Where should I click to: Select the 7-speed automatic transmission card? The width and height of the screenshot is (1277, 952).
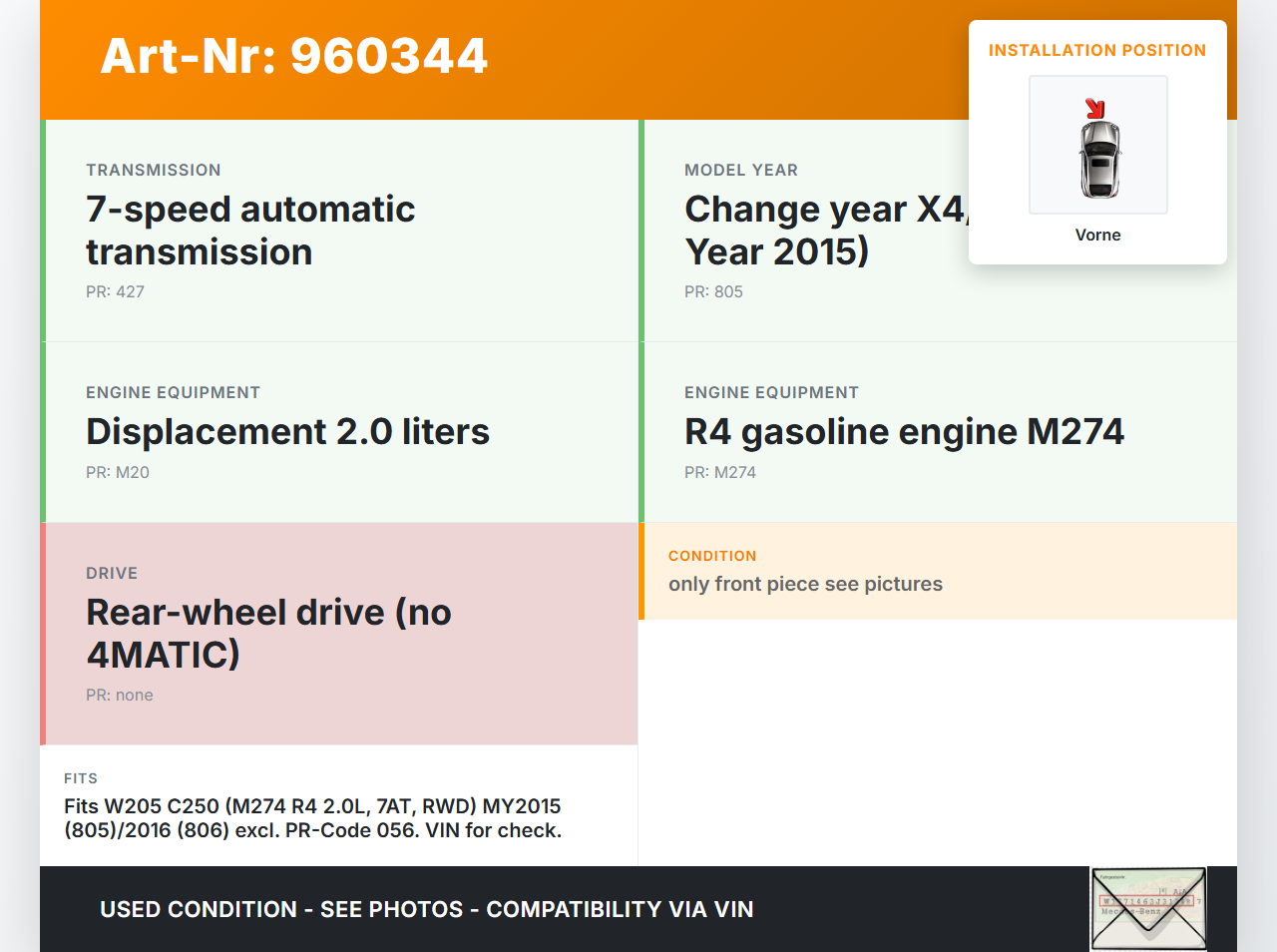click(339, 231)
